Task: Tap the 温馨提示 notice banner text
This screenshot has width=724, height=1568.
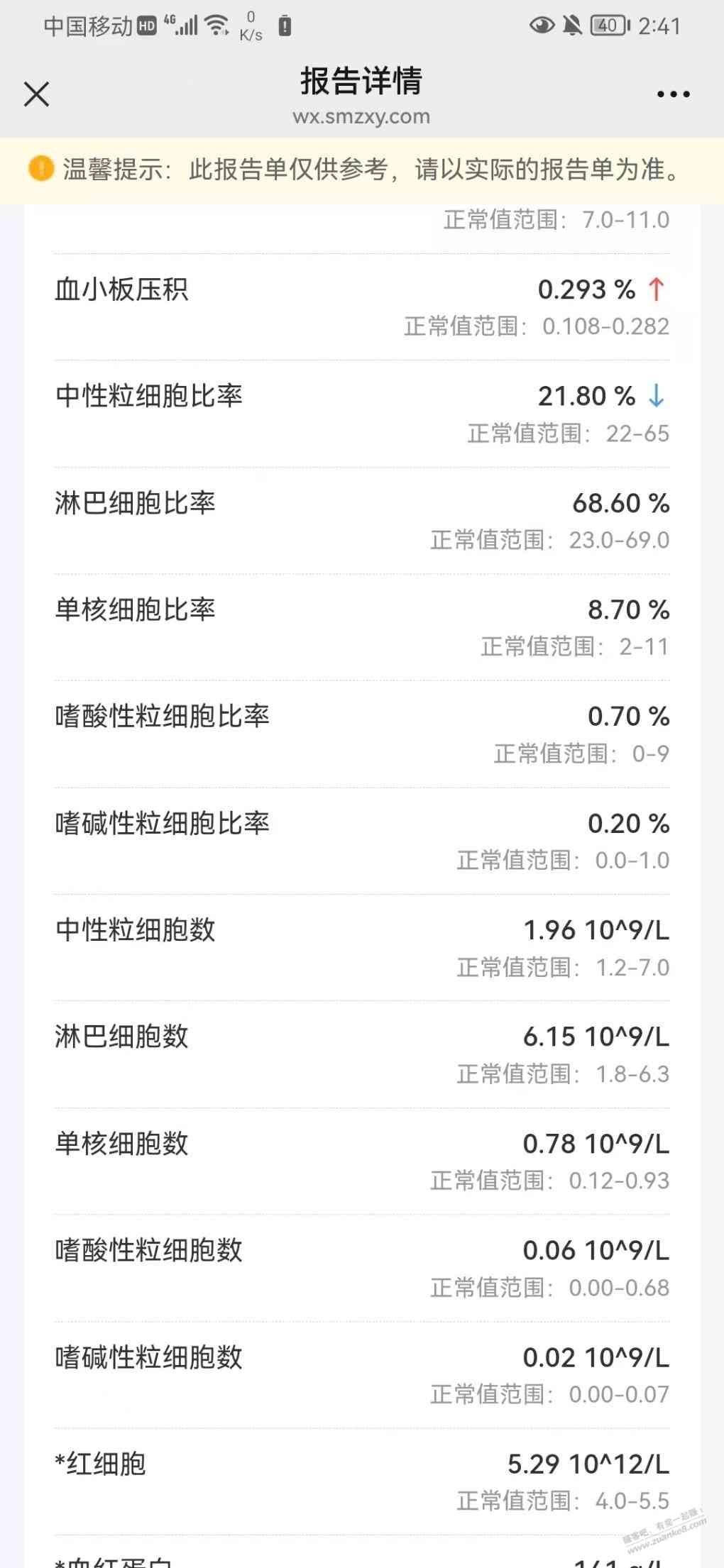Action: pyautogui.click(x=372, y=170)
